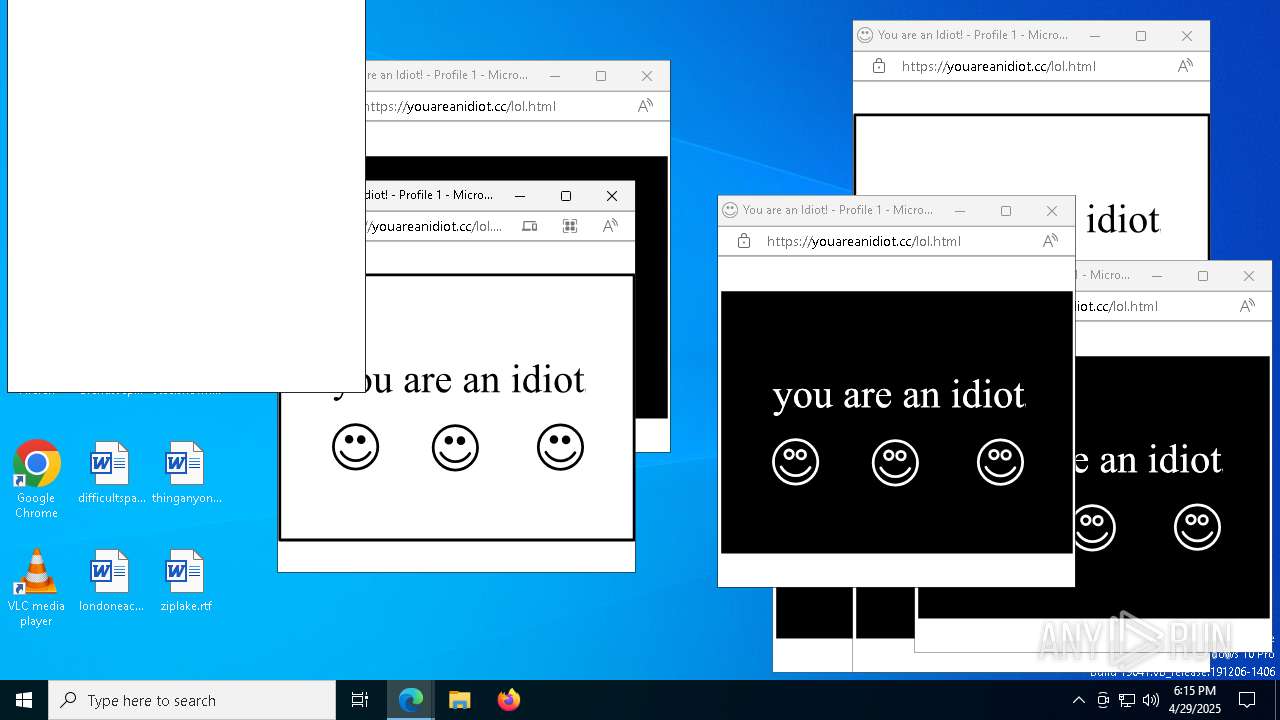Click title text of the top-right window
Screen dimensions: 1280x720
coord(973,35)
